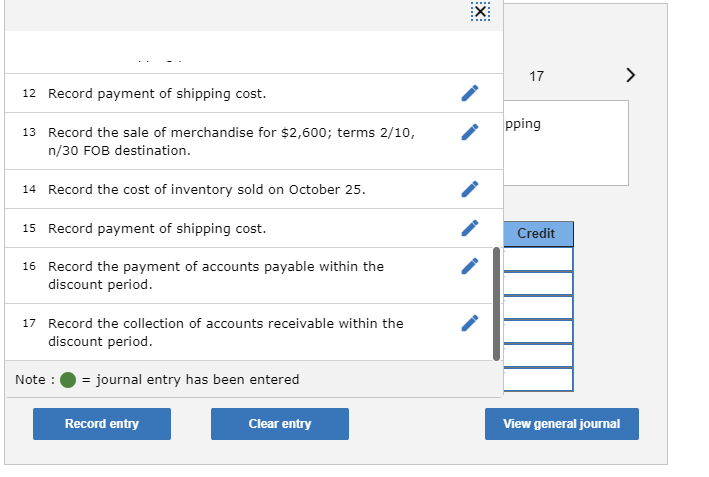This screenshot has width=709, height=477.
Task: Edit entry 13 sale of merchandise
Action: tap(469, 132)
